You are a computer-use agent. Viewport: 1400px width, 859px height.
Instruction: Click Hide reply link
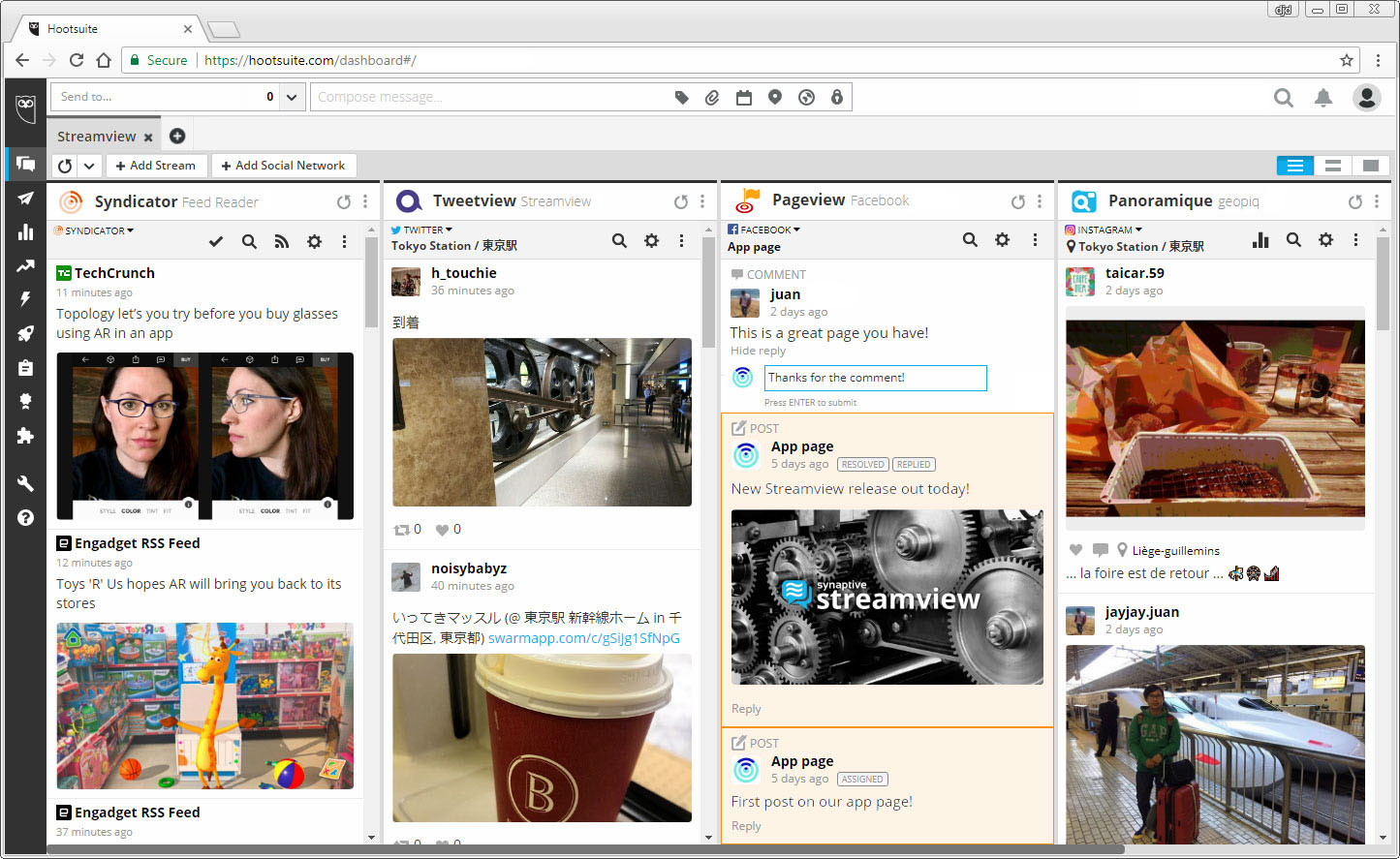[758, 351]
